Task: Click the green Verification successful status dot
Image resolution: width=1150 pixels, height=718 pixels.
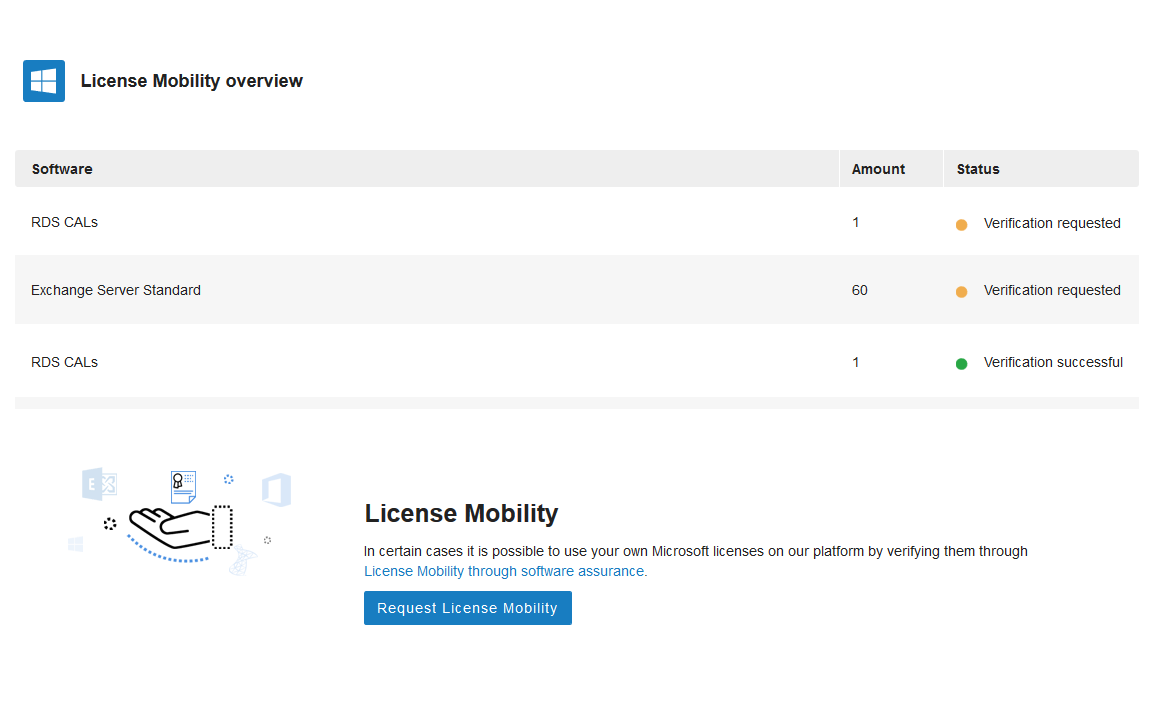Action: coord(962,364)
